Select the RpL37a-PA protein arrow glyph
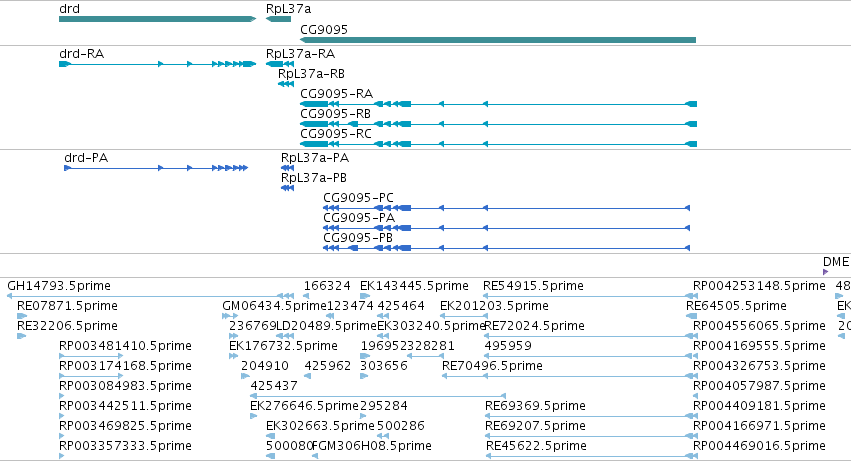Image resolution: width=851 pixels, height=461 pixels. (x=288, y=168)
